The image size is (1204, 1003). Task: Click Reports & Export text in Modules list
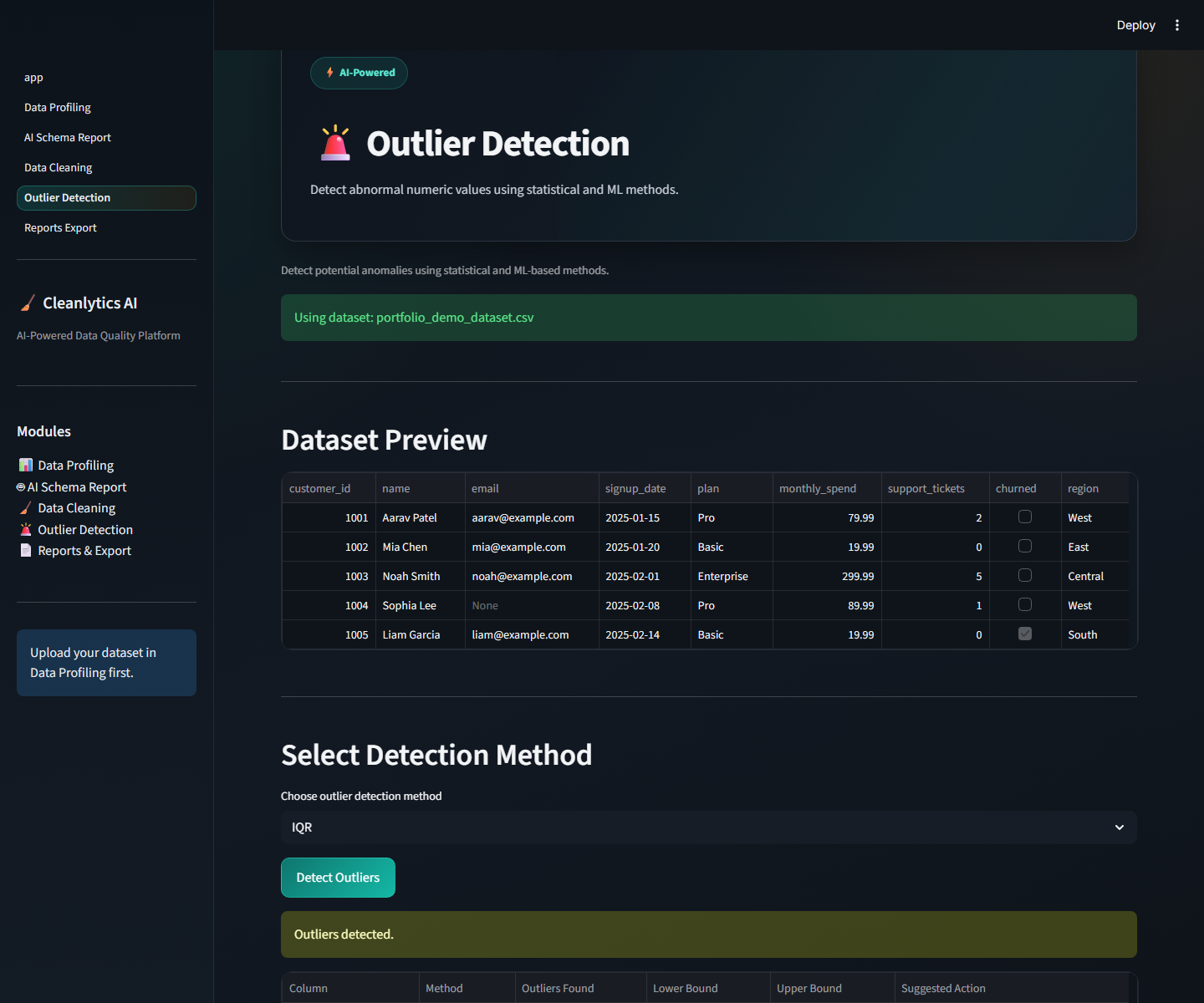click(84, 550)
